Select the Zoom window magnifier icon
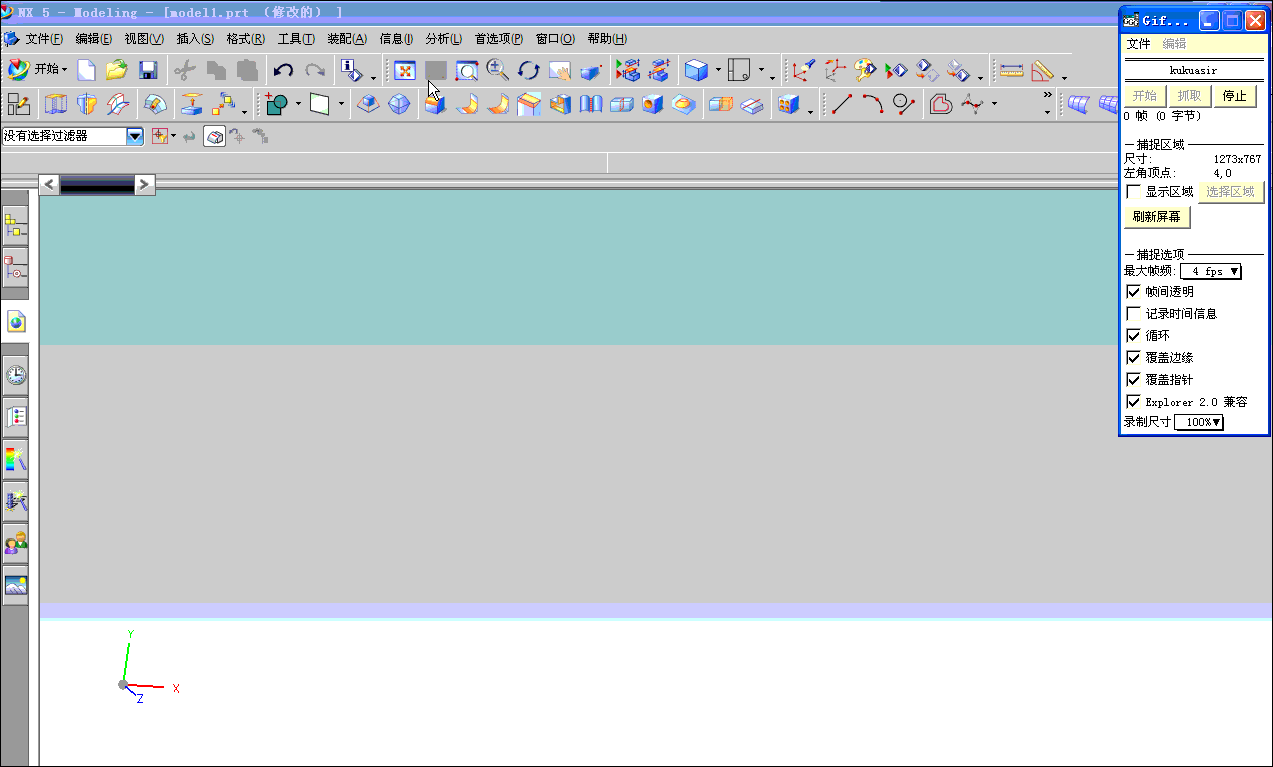The image size is (1273, 767). [x=467, y=70]
